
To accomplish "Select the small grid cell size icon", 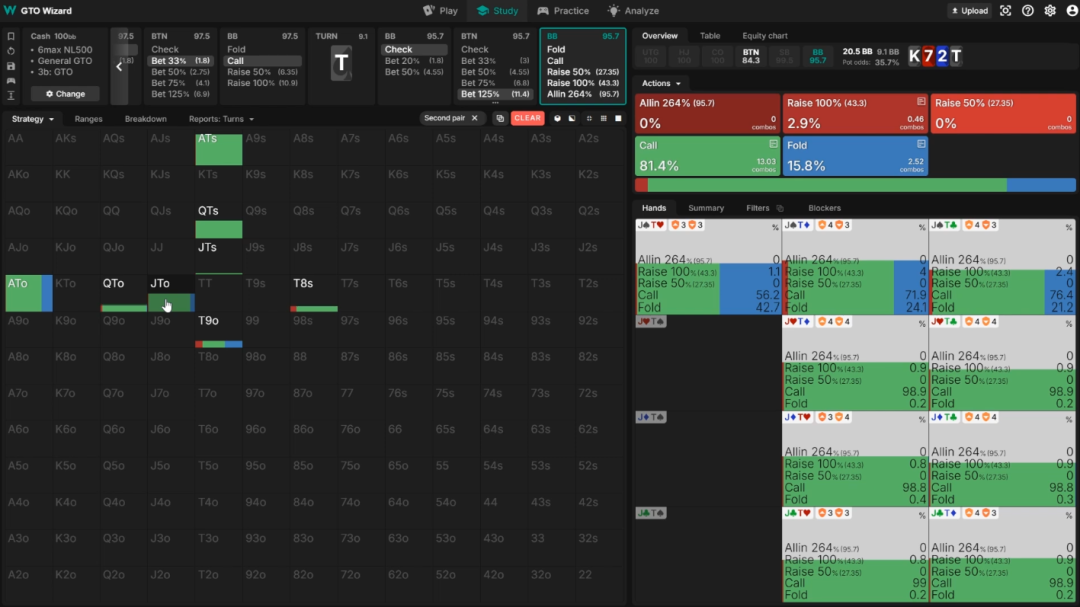I will [x=589, y=119].
